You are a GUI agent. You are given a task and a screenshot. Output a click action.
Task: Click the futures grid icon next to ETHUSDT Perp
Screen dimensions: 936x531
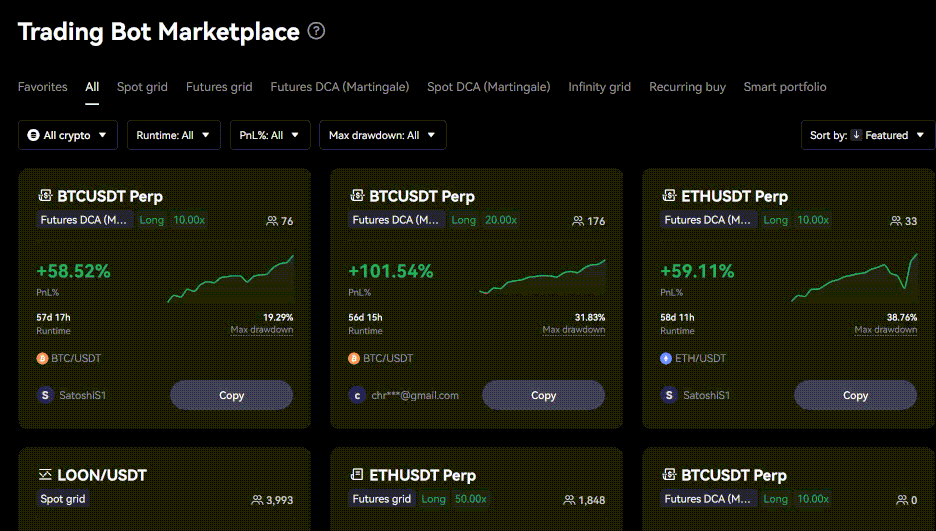357,474
